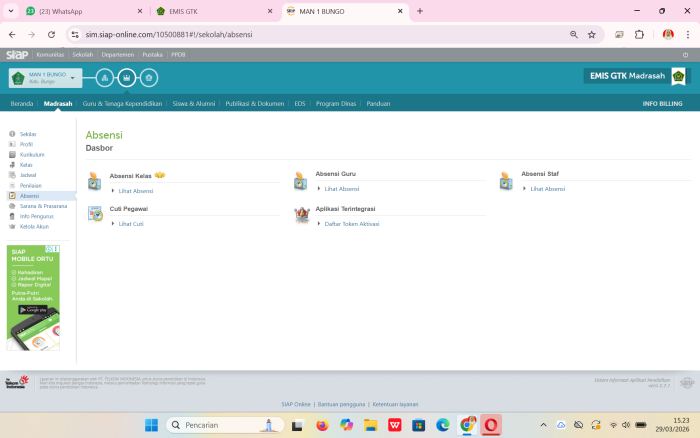Open Departemen in the top bar
Screen dimensions: 700x438
click(117, 55)
